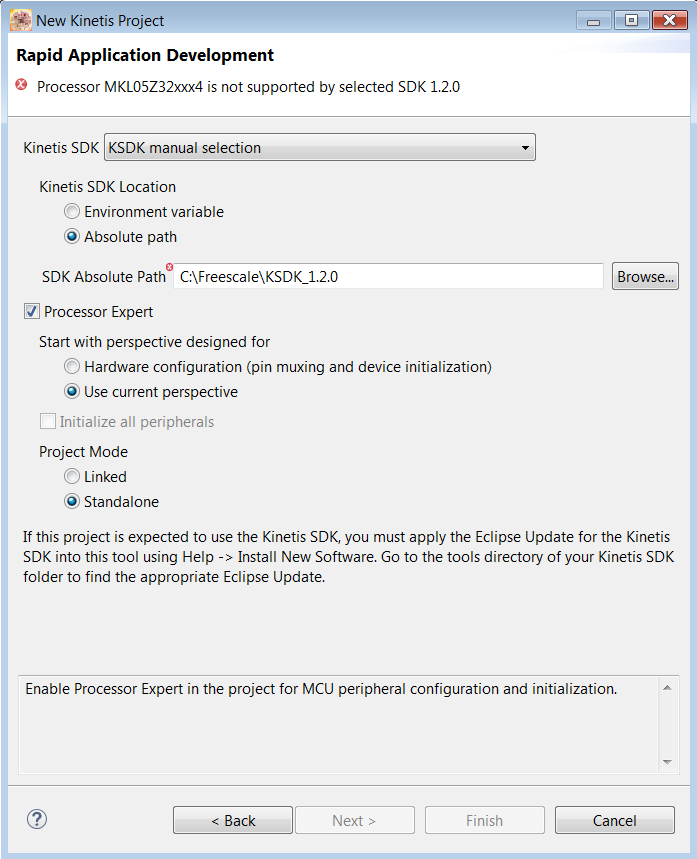Click the help question mark icon
The image size is (697, 859).
pyautogui.click(x=37, y=820)
